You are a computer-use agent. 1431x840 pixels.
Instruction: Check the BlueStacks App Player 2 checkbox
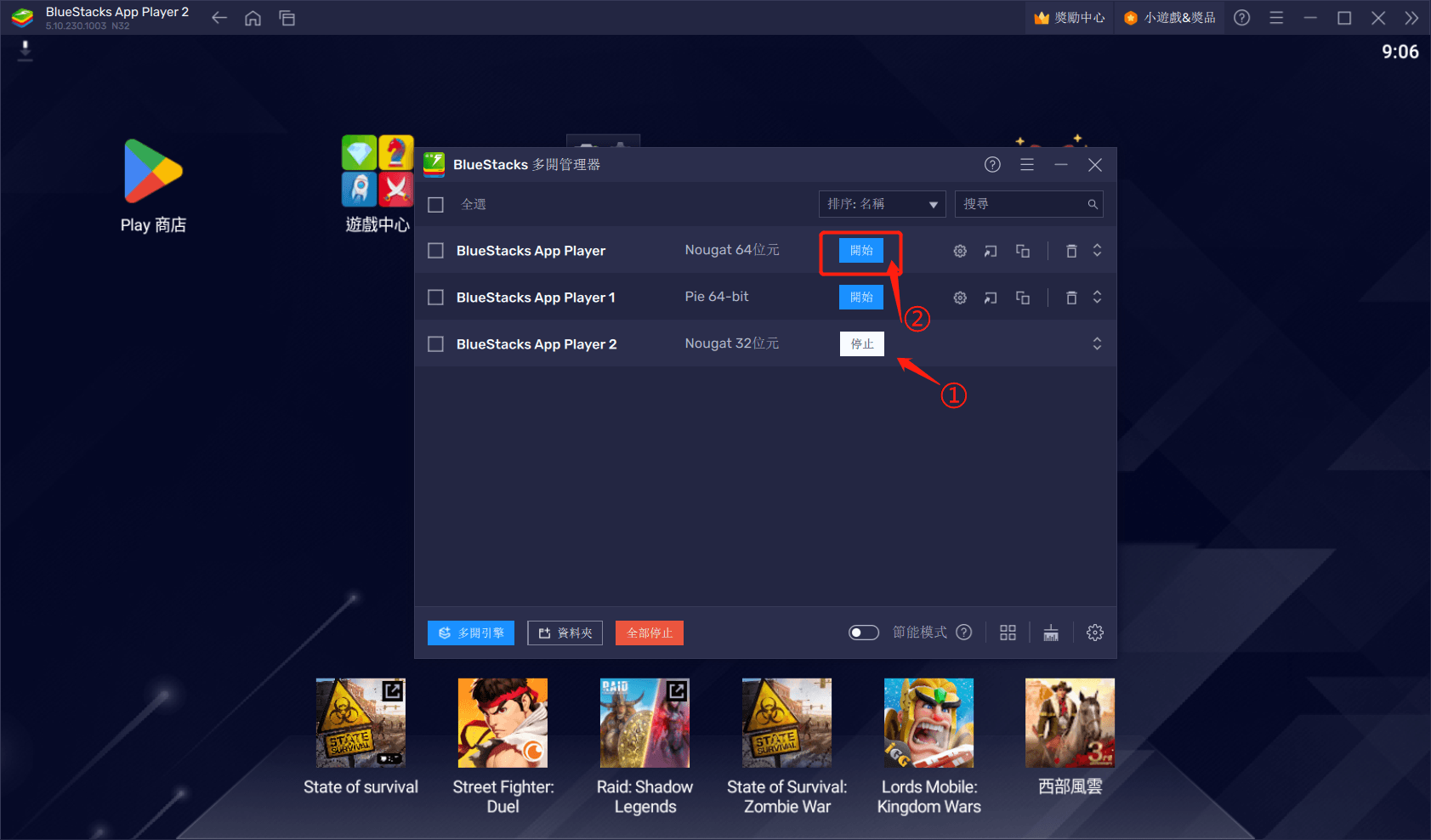[x=436, y=344]
